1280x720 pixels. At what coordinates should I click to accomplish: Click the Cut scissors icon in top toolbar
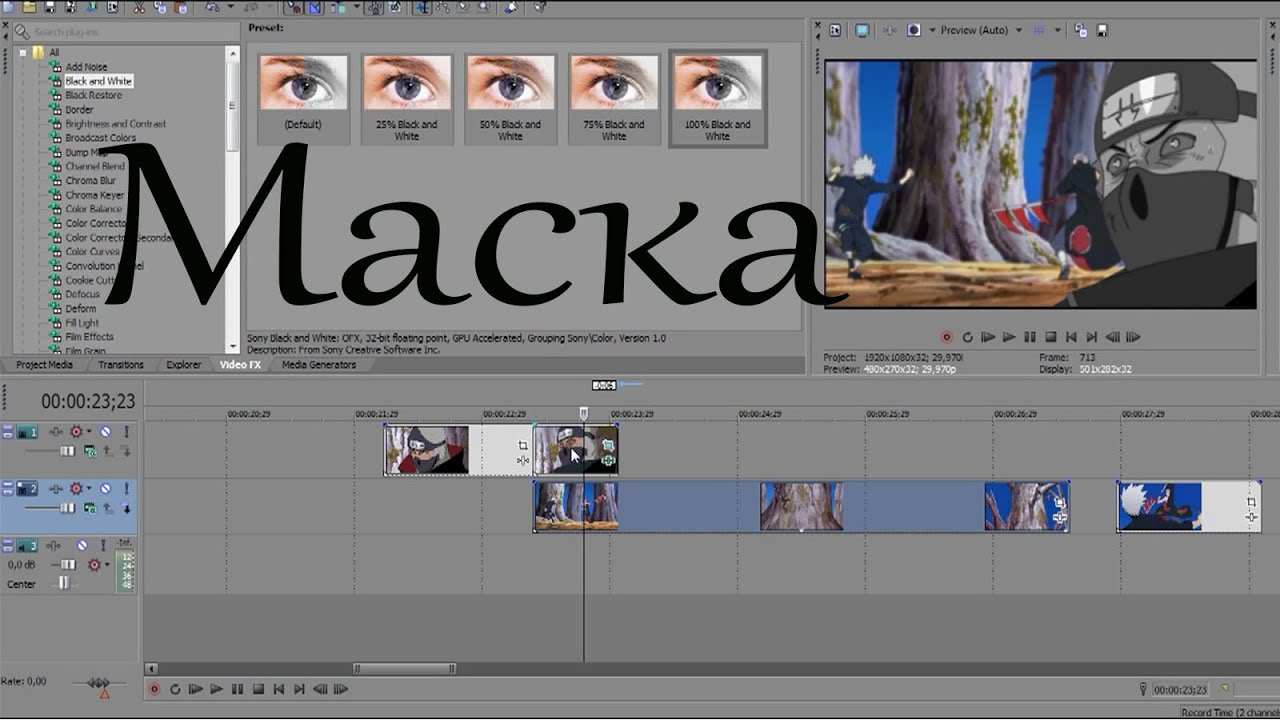coord(139,8)
